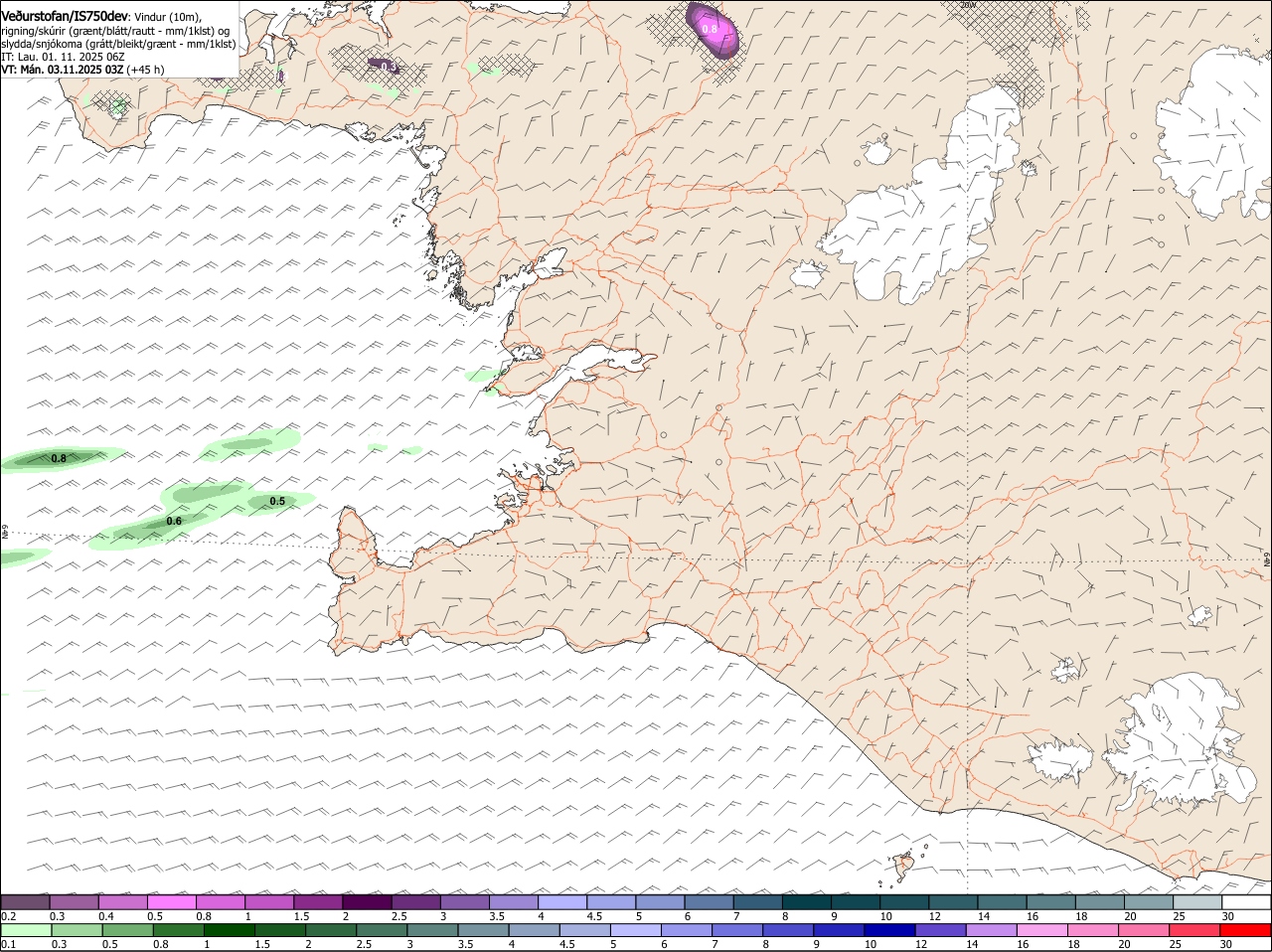Click the 0.5 label on the green rain band
Image resolution: width=1272 pixels, height=952 pixels.
[x=277, y=501]
